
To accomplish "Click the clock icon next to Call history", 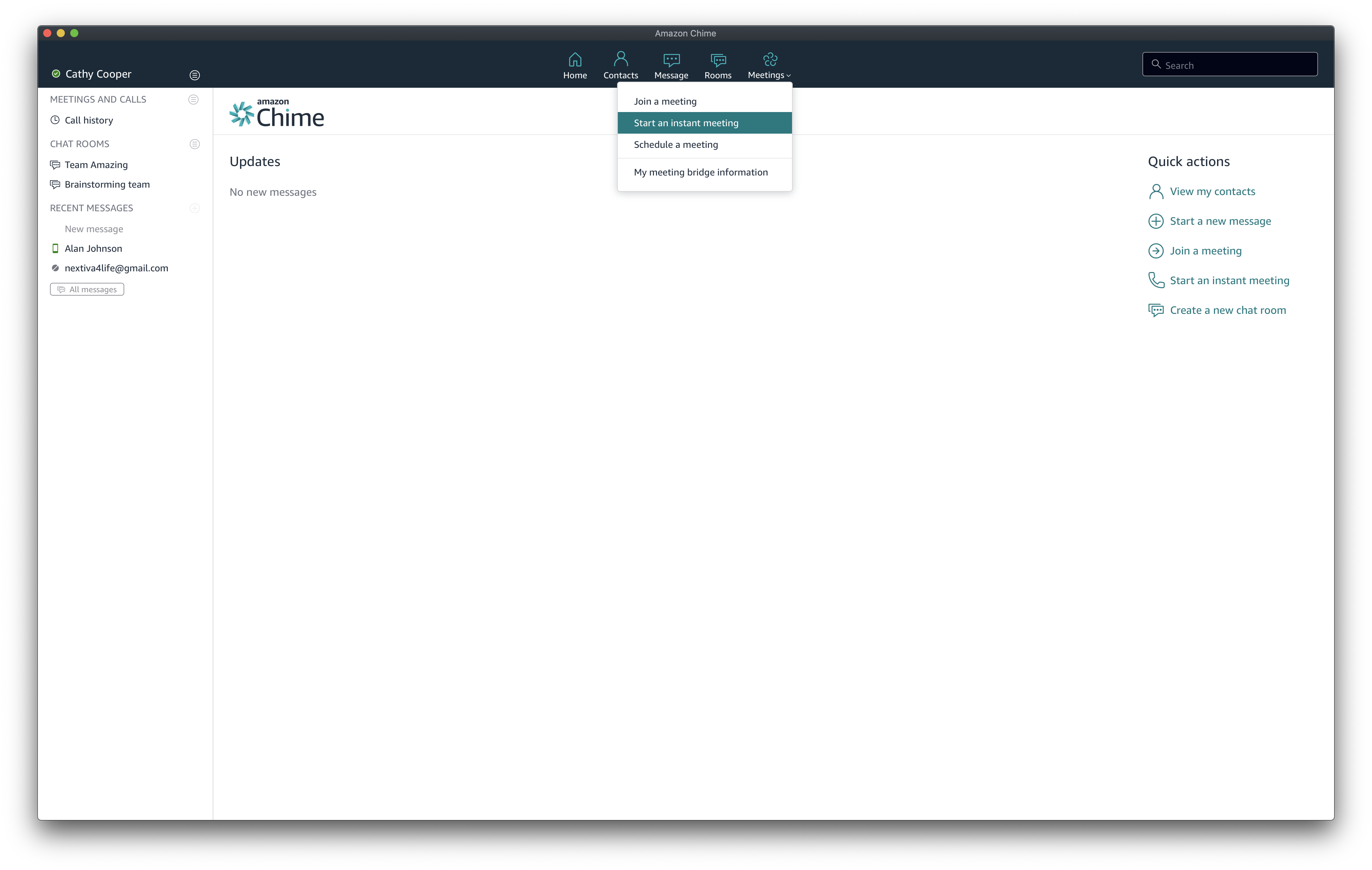I will click(55, 119).
